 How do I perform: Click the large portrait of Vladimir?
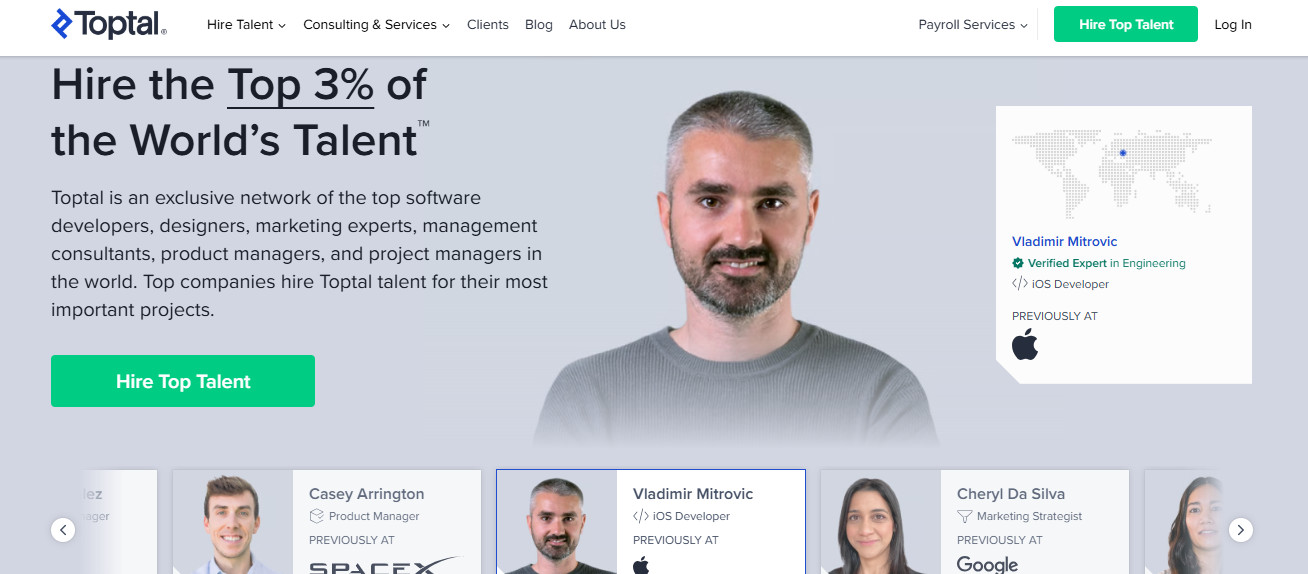735,268
